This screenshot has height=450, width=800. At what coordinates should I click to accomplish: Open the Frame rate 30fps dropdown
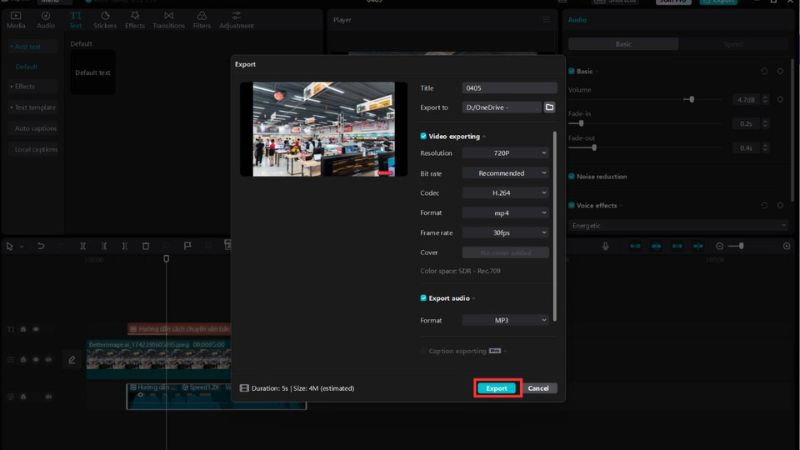[x=507, y=232]
